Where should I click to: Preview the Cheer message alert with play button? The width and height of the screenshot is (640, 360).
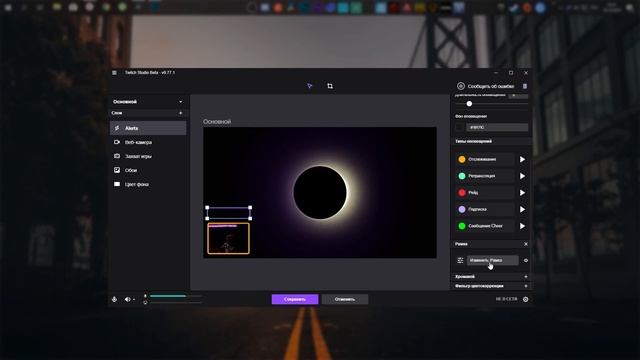(x=522, y=226)
